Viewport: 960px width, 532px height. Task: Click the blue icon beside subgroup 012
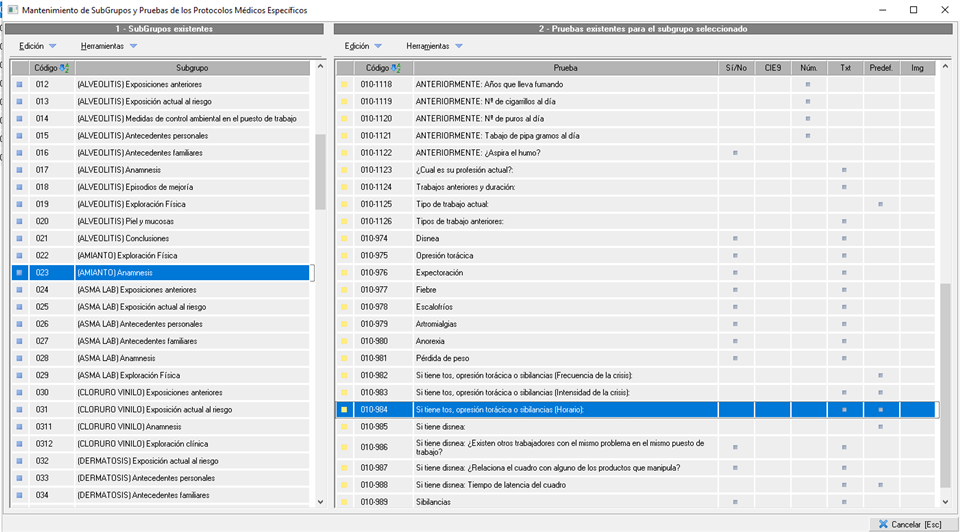[x=20, y=85]
